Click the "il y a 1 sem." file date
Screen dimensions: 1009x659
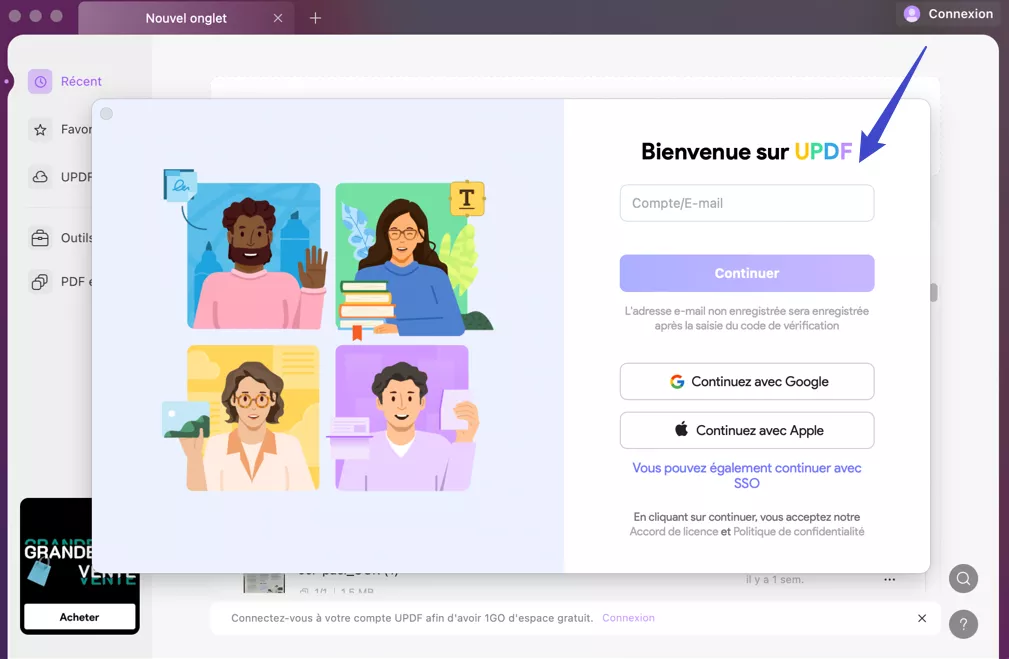[775, 579]
